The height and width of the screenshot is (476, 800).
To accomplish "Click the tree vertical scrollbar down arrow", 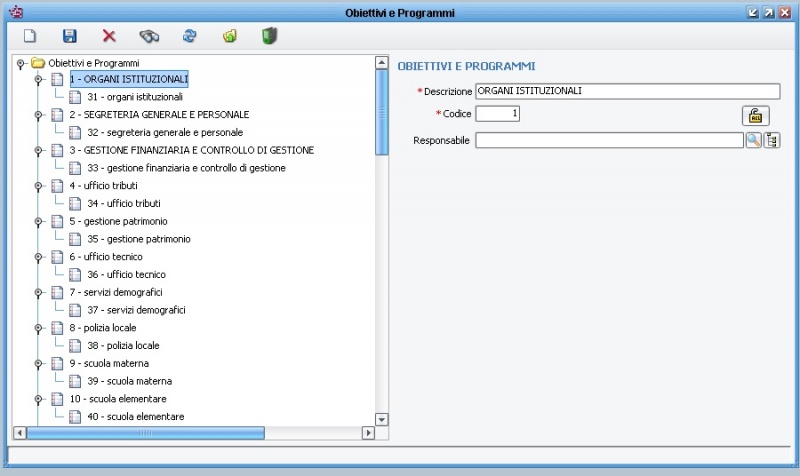I will [x=382, y=419].
